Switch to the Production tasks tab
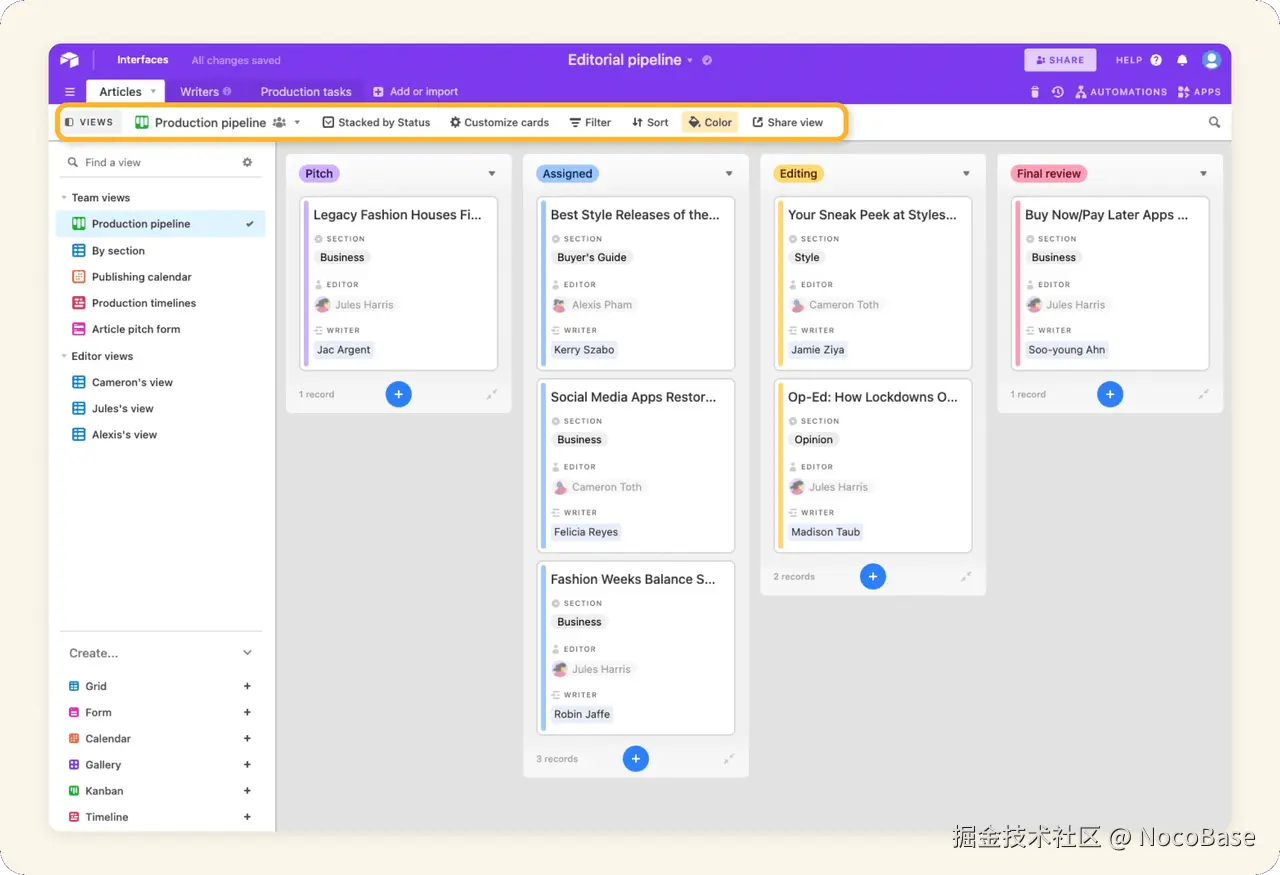Viewport: 1280px width, 875px height. [x=306, y=91]
